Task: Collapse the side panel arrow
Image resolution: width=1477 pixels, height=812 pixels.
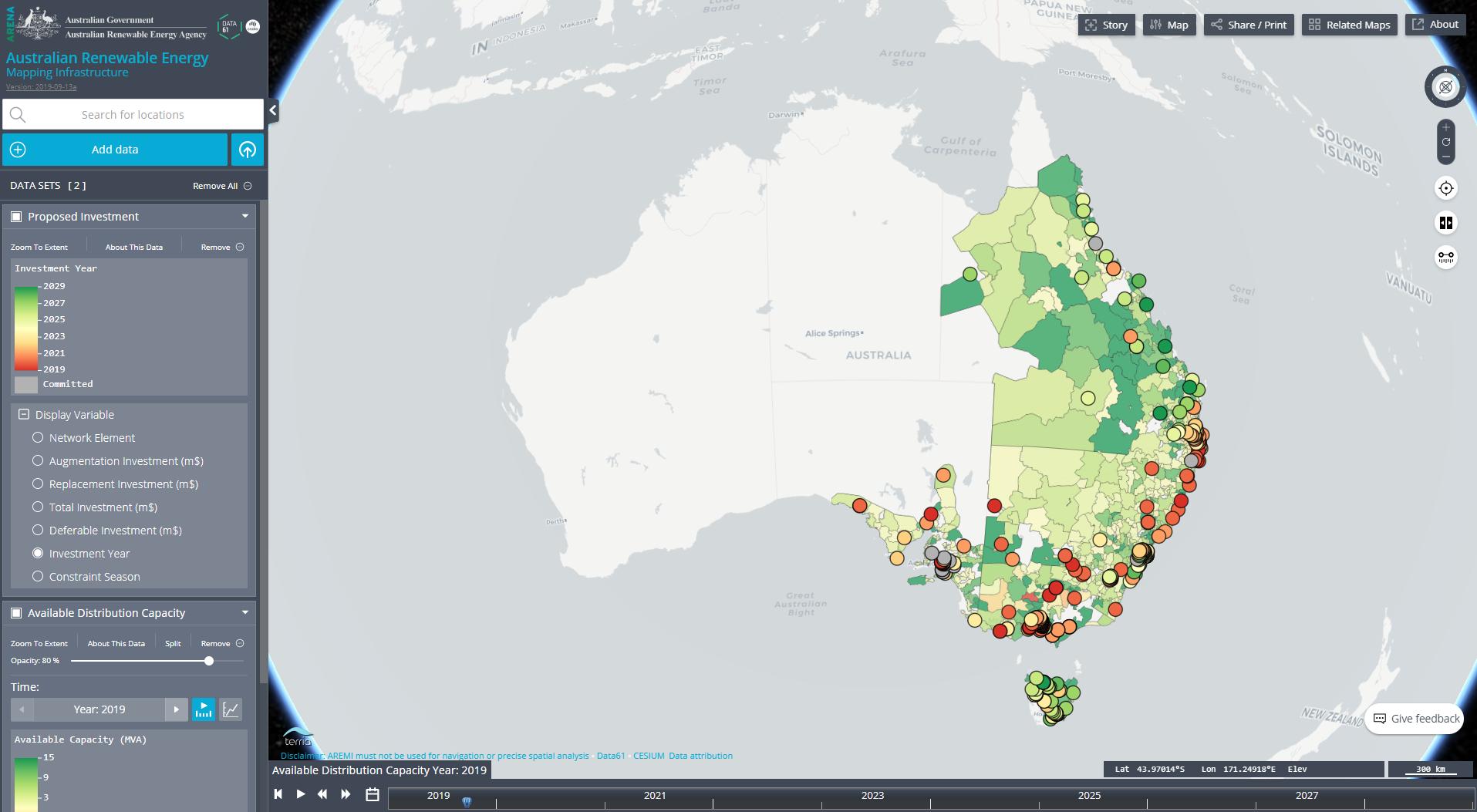Action: [x=273, y=110]
